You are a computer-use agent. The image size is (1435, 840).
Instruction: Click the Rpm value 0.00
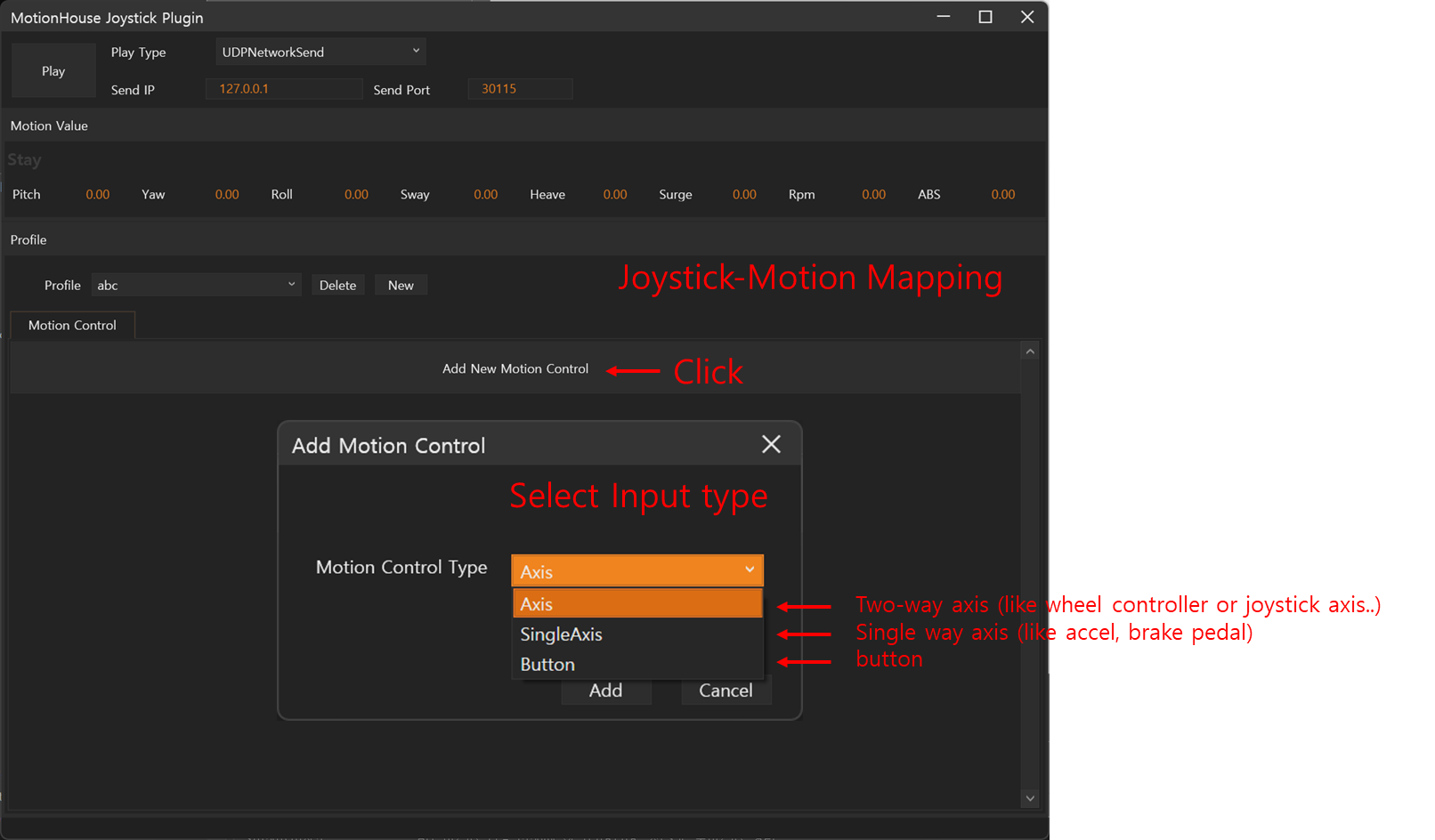[874, 194]
